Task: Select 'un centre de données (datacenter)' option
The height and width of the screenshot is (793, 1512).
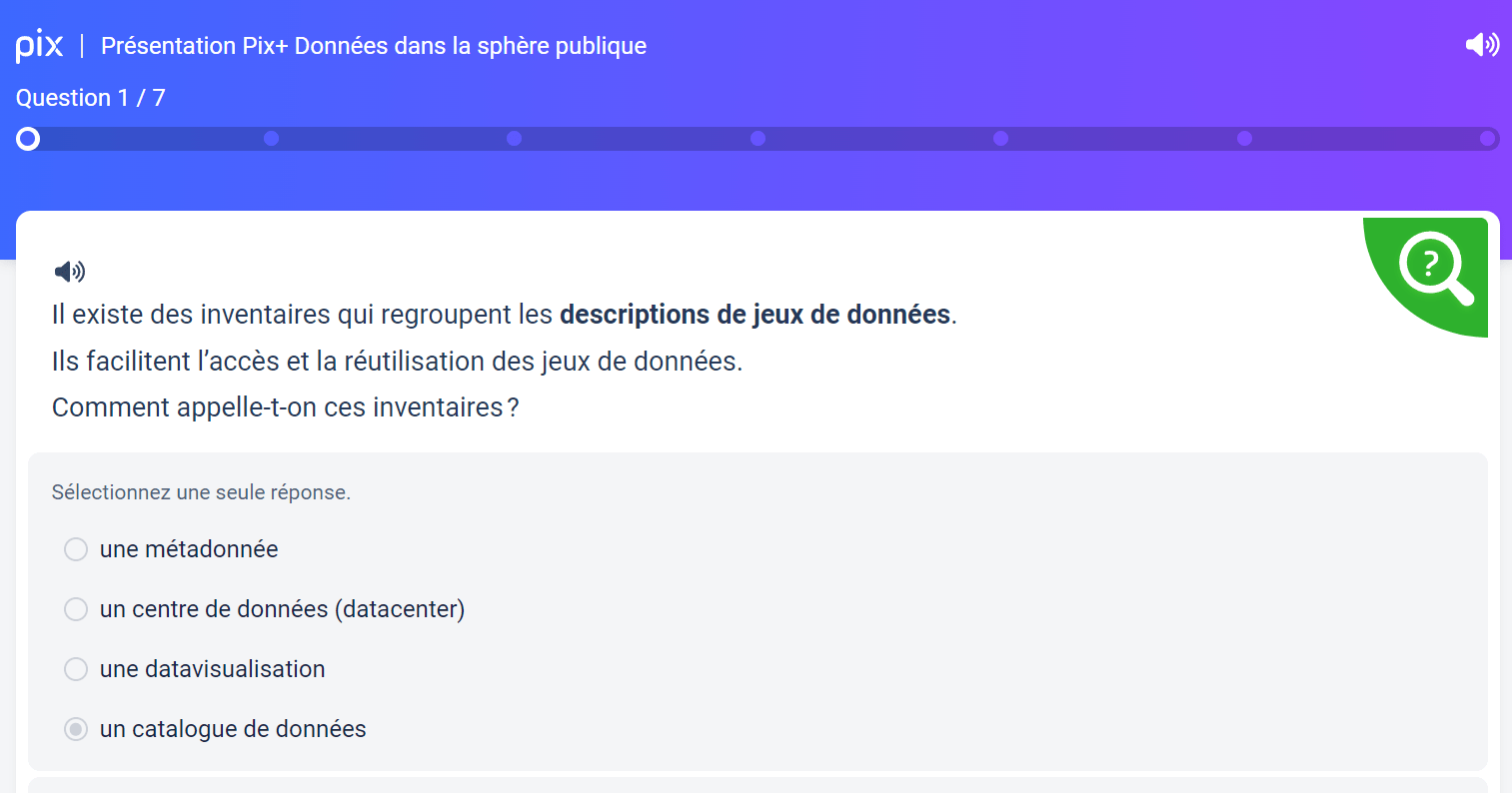Action: [76, 609]
